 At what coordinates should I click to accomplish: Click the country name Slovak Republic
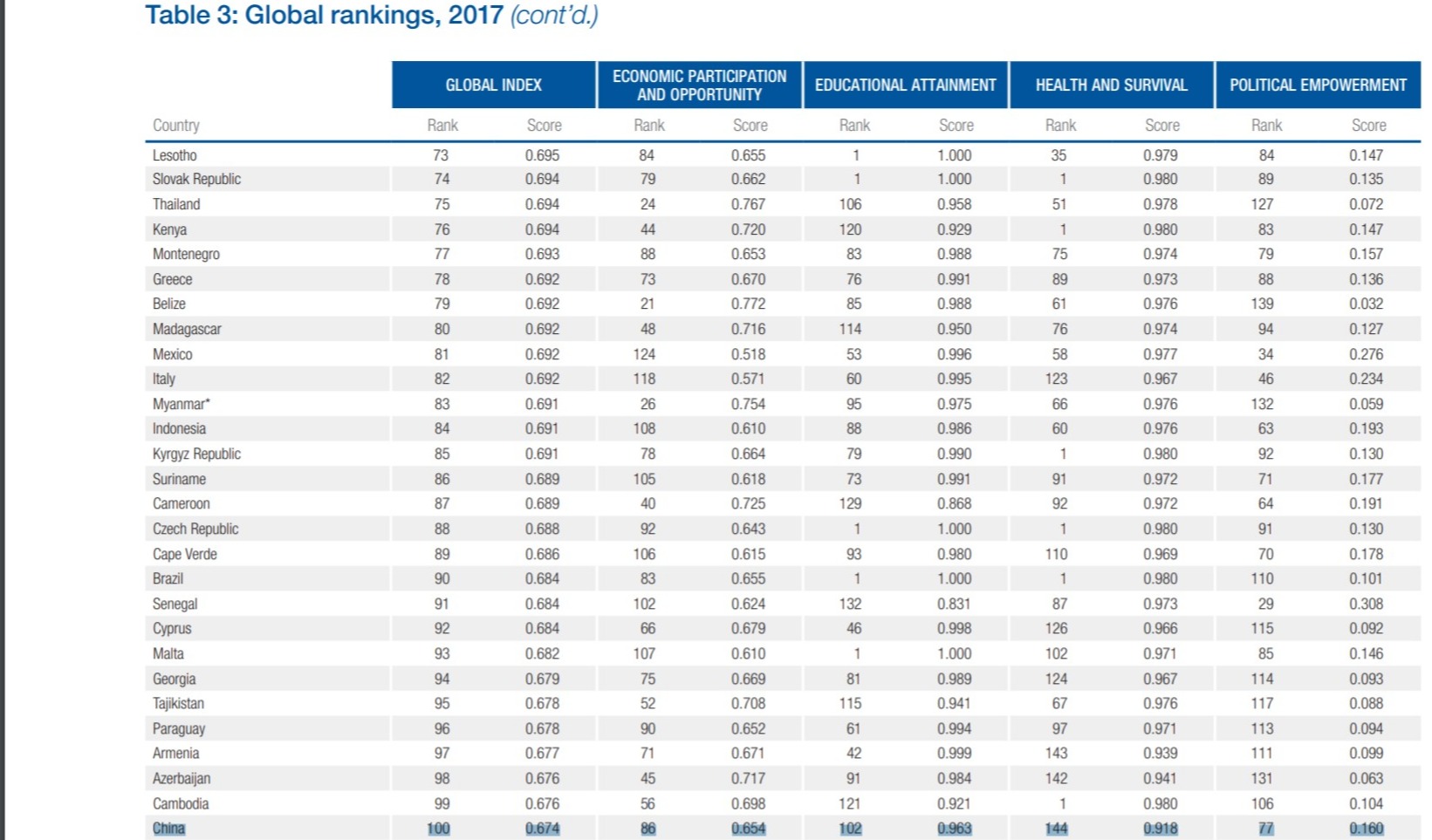(x=196, y=179)
